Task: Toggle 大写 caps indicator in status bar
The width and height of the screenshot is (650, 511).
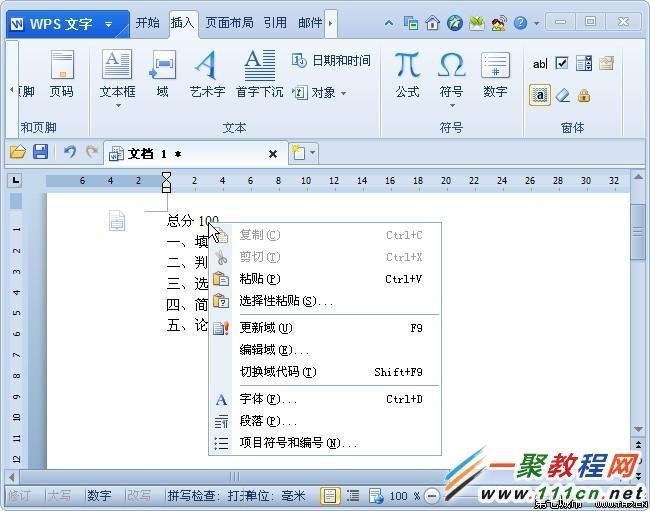Action: (59, 496)
